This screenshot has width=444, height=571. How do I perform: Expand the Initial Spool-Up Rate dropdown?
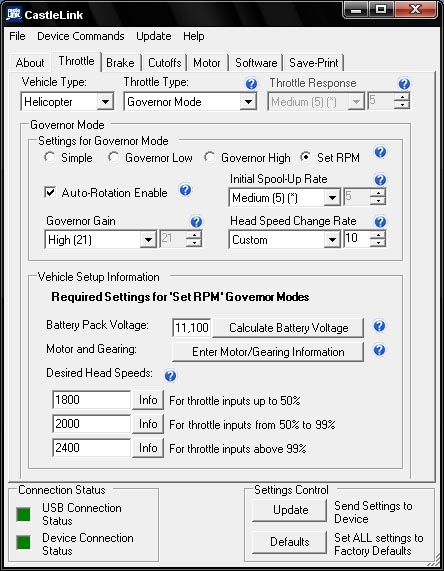[x=332, y=198]
